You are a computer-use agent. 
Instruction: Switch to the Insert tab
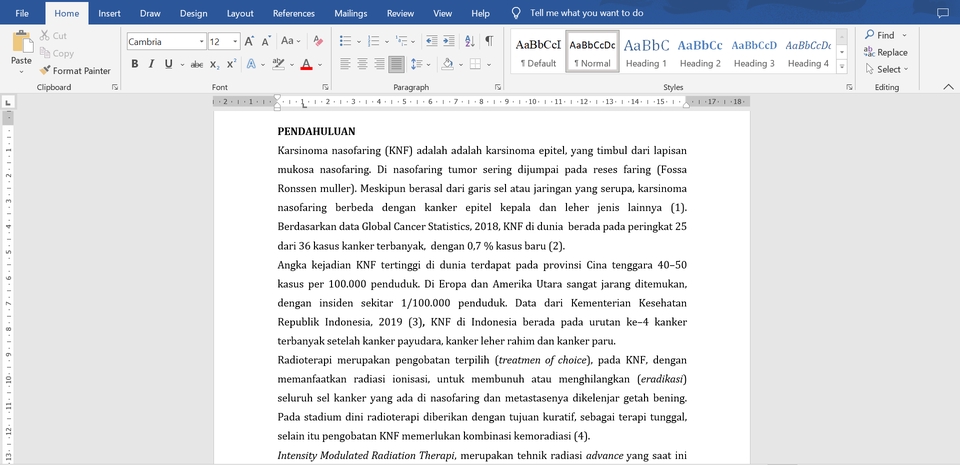pos(110,13)
